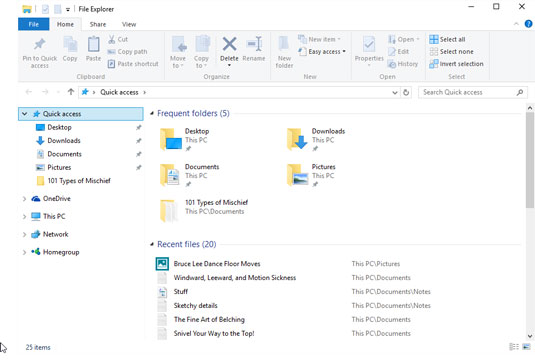The width and height of the screenshot is (535, 360).
Task: Select the Sketchy details file
Action: pos(195,306)
